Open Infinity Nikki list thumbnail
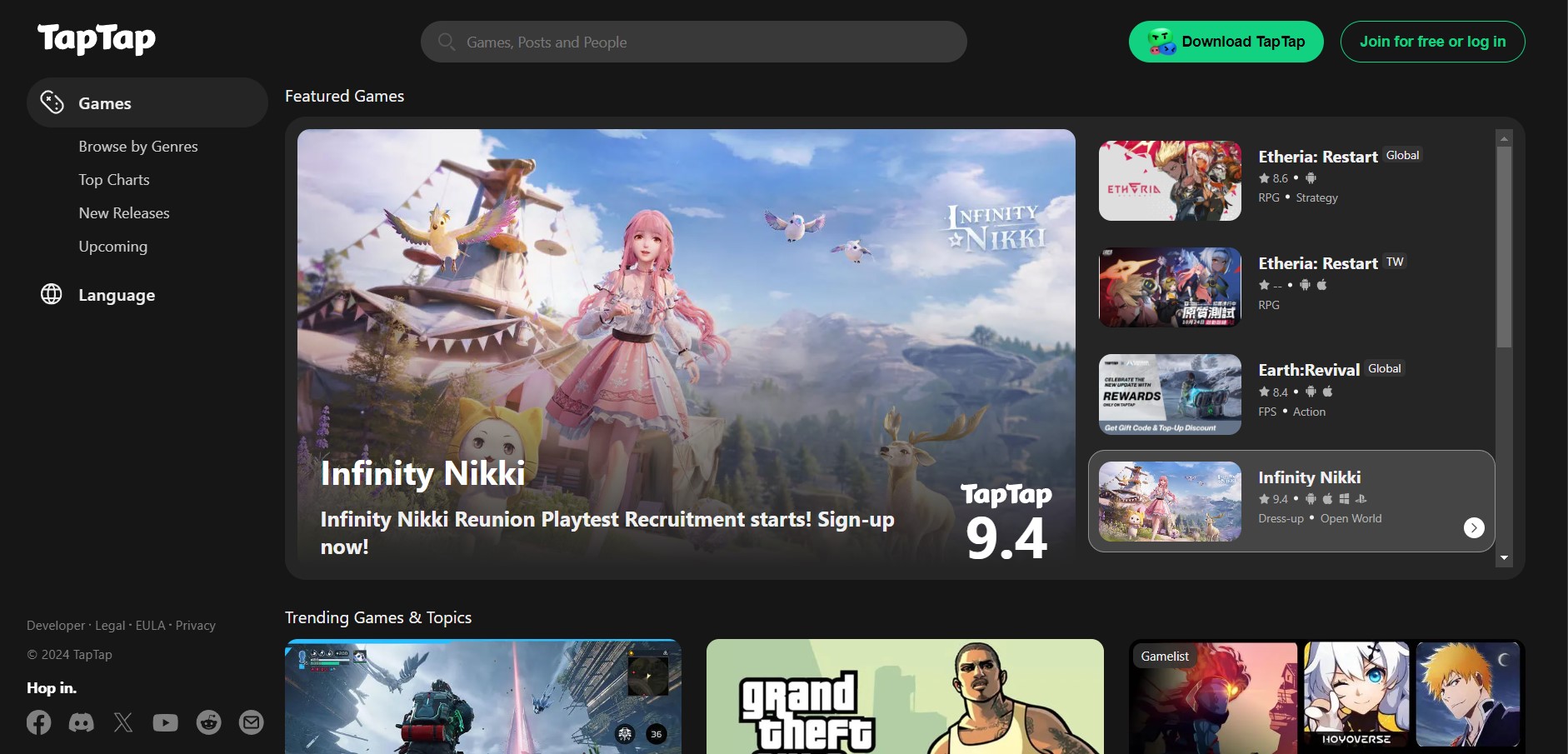 coord(1170,502)
